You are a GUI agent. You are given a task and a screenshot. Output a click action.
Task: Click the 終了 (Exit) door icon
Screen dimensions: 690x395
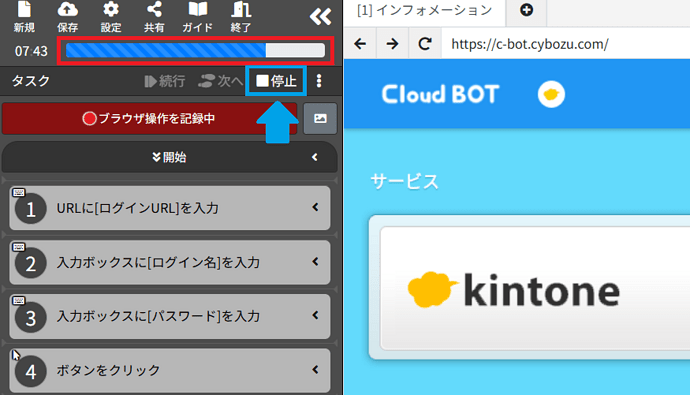coord(241,17)
